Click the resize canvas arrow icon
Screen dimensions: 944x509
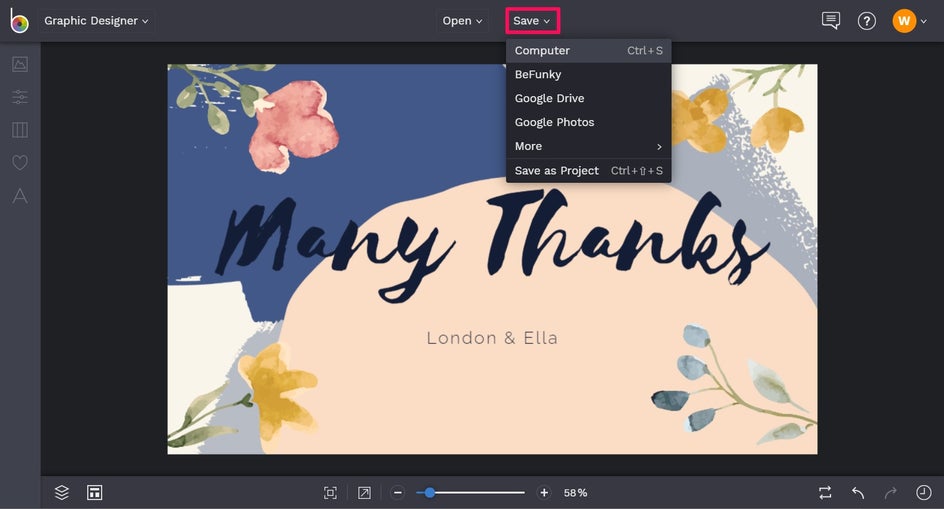(x=364, y=493)
